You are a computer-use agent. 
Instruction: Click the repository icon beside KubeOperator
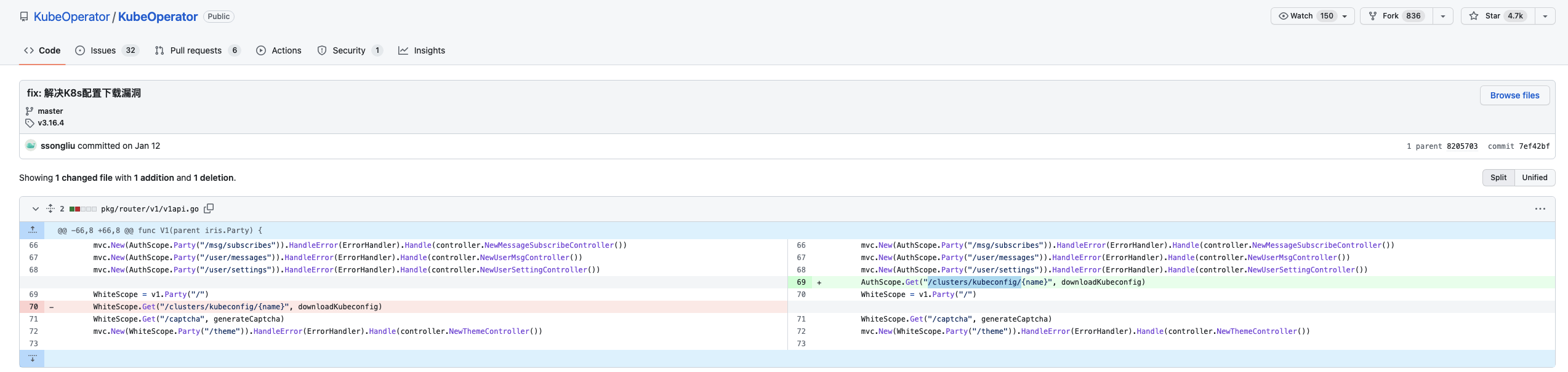[24, 17]
